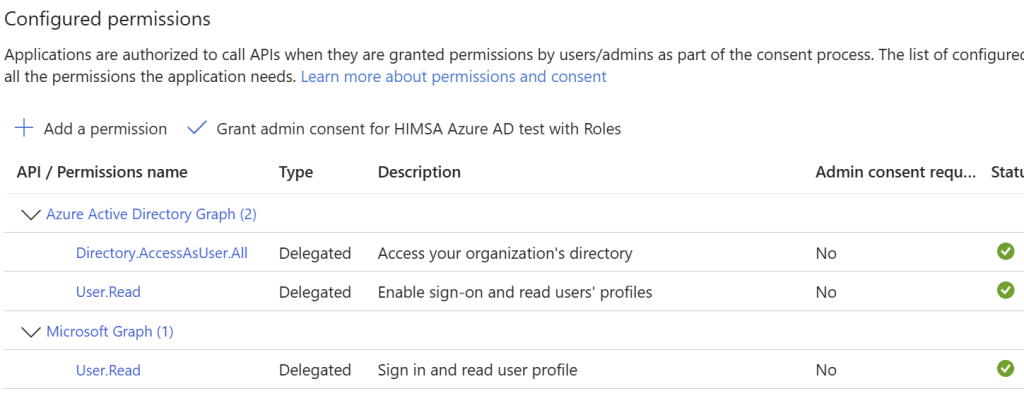This screenshot has width=1024, height=396.
Task: Click the Description column header
Action: click(x=419, y=172)
